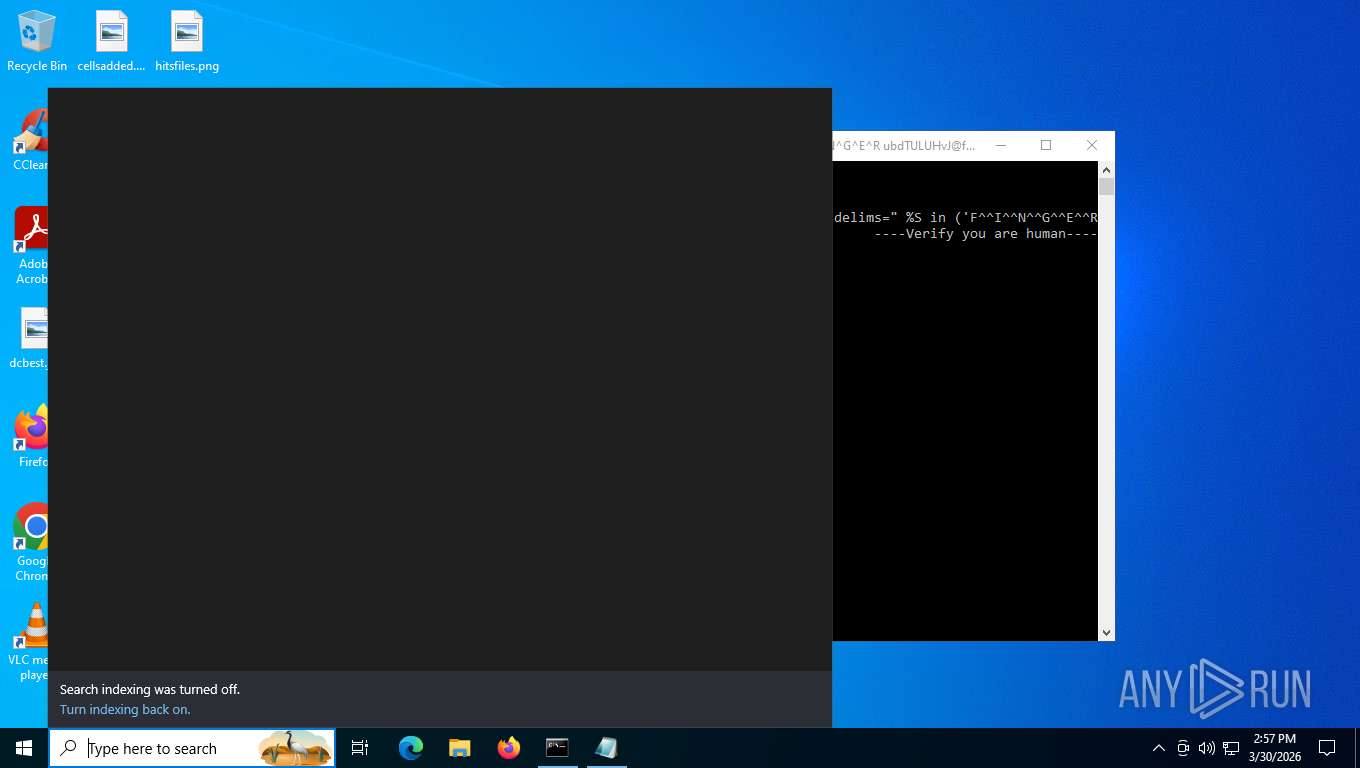
Task: Select the VLC media player desktop shortcut
Action: pos(29,641)
